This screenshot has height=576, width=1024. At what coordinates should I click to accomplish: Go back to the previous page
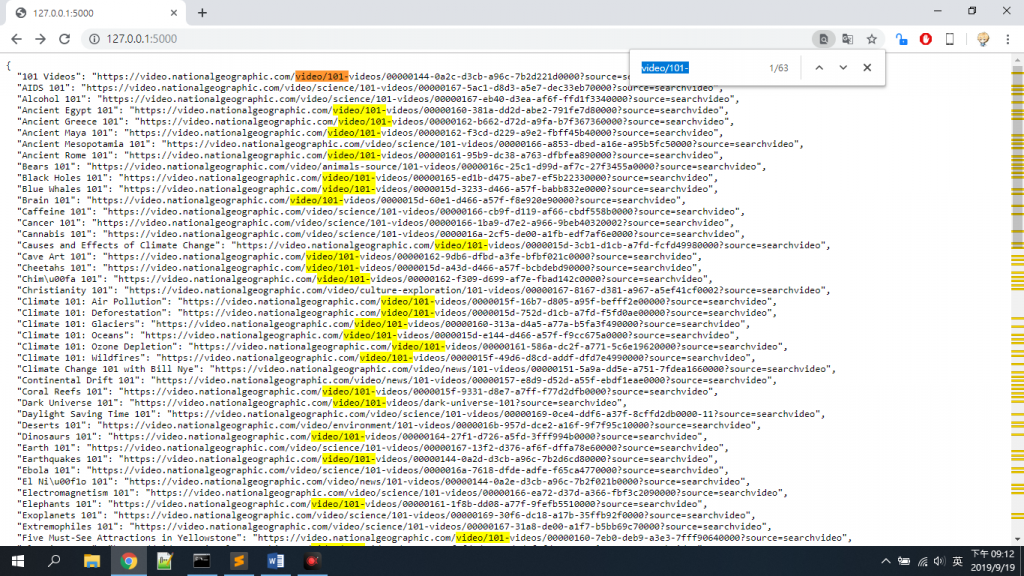(16, 39)
